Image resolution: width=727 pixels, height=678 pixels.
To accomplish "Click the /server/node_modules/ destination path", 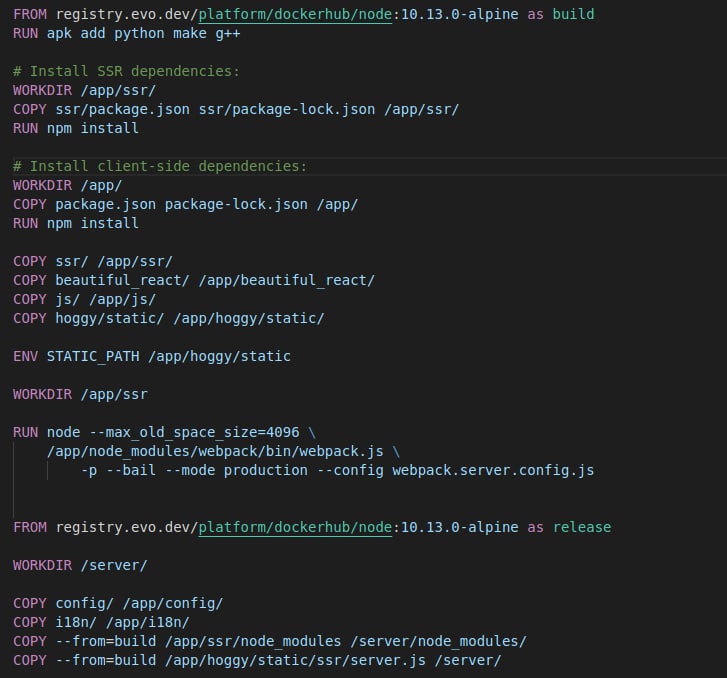I will (438, 641).
